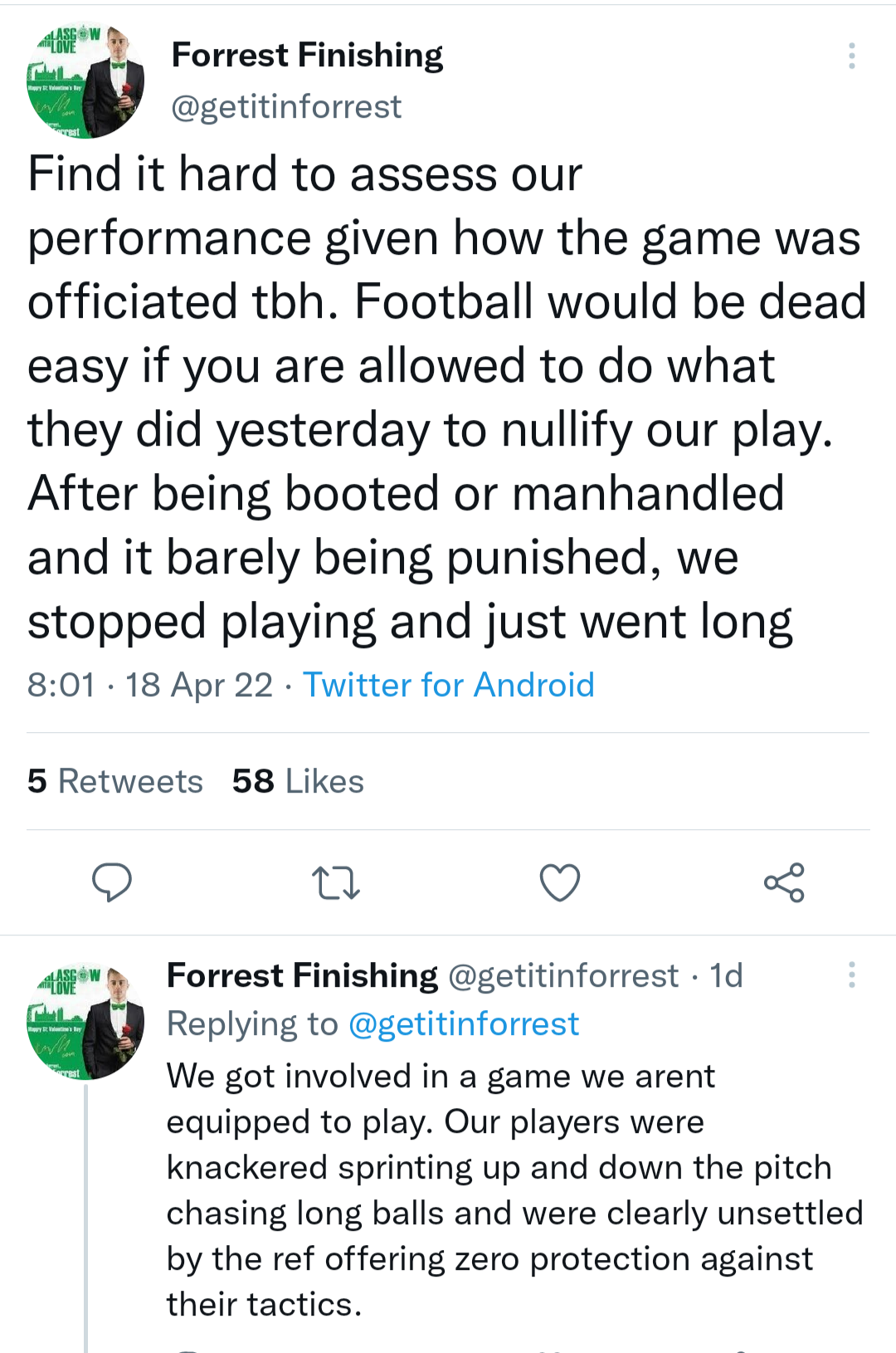Tap the main tweet text about officiating

[x=446, y=398]
